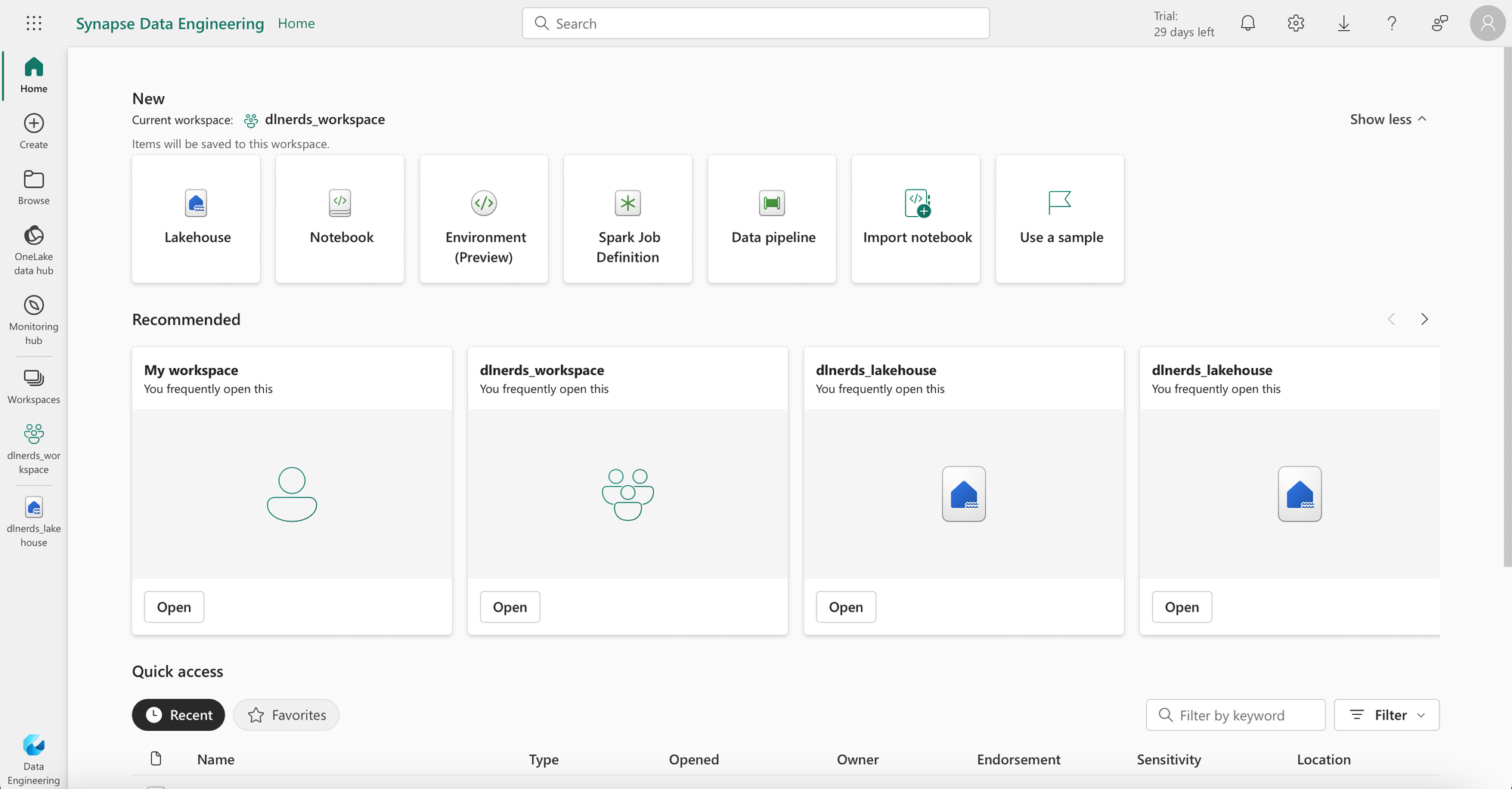Click the Synapse Data Engineering title
Viewport: 1512px width, 789px height.
[x=170, y=23]
